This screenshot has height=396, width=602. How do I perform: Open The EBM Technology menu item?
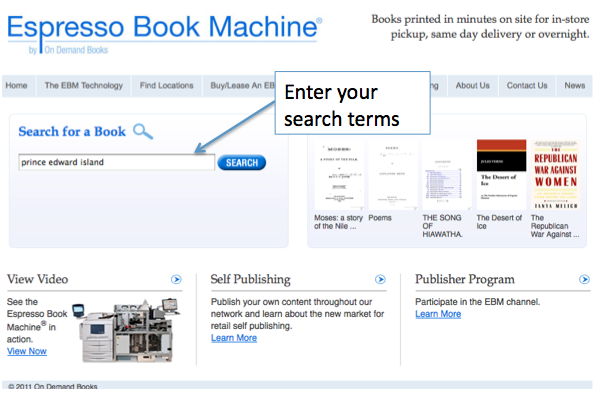[x=84, y=86]
